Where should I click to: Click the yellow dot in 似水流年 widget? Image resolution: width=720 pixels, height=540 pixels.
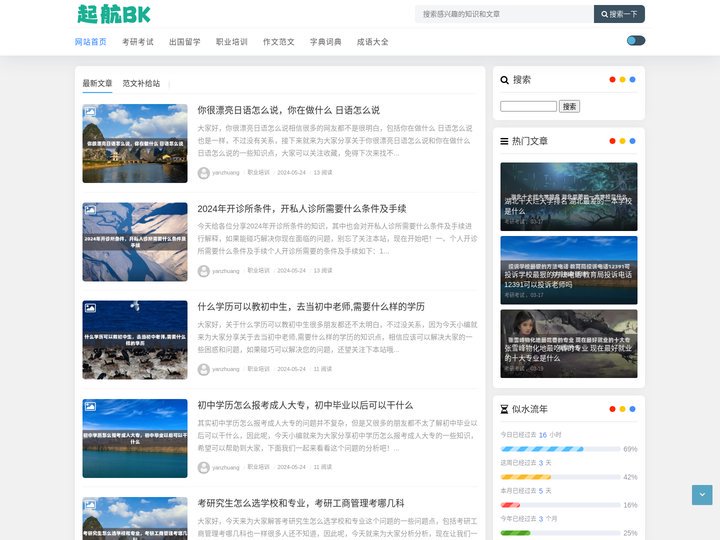[x=622, y=409]
